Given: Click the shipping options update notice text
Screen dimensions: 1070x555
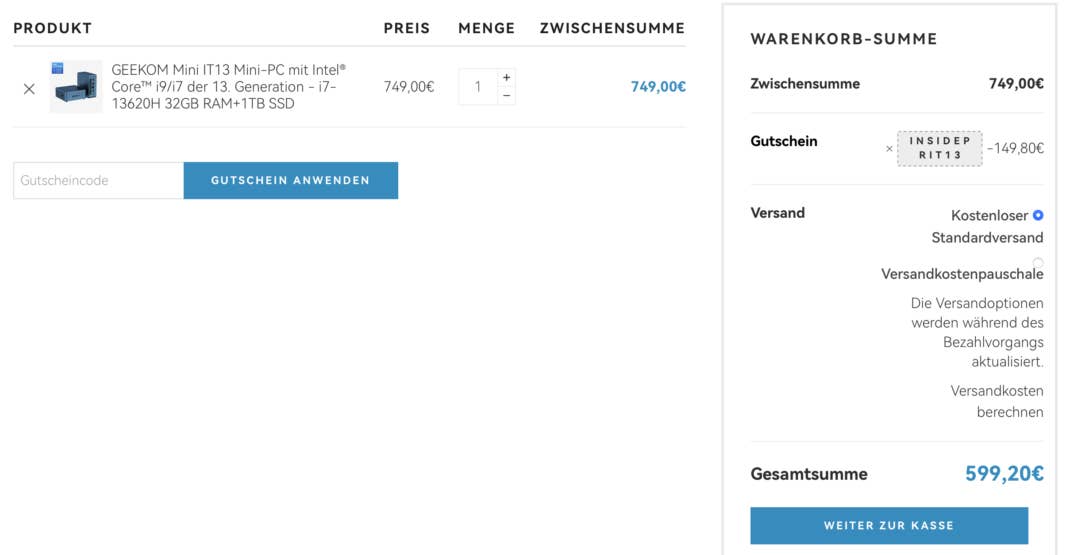Looking at the screenshot, I should [977, 332].
